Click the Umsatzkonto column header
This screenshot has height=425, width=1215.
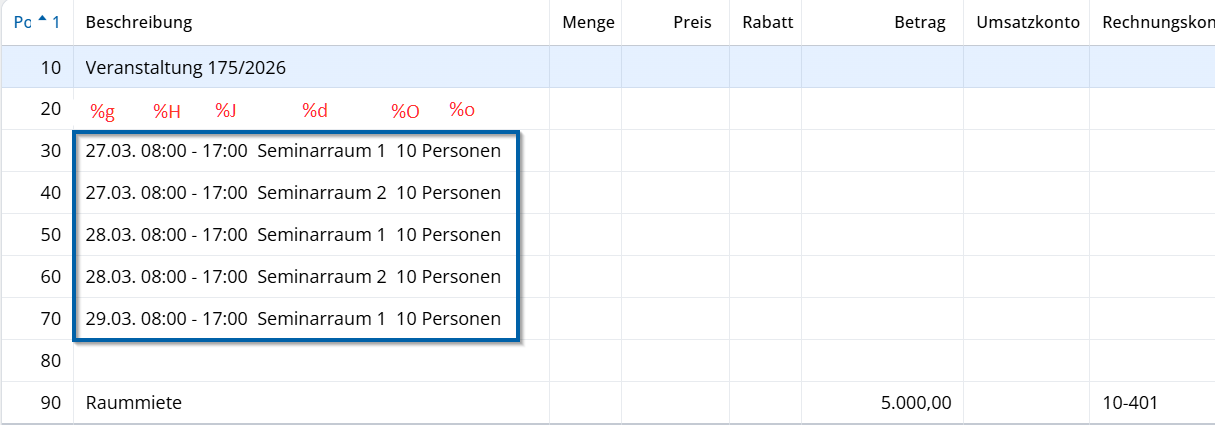1028,22
